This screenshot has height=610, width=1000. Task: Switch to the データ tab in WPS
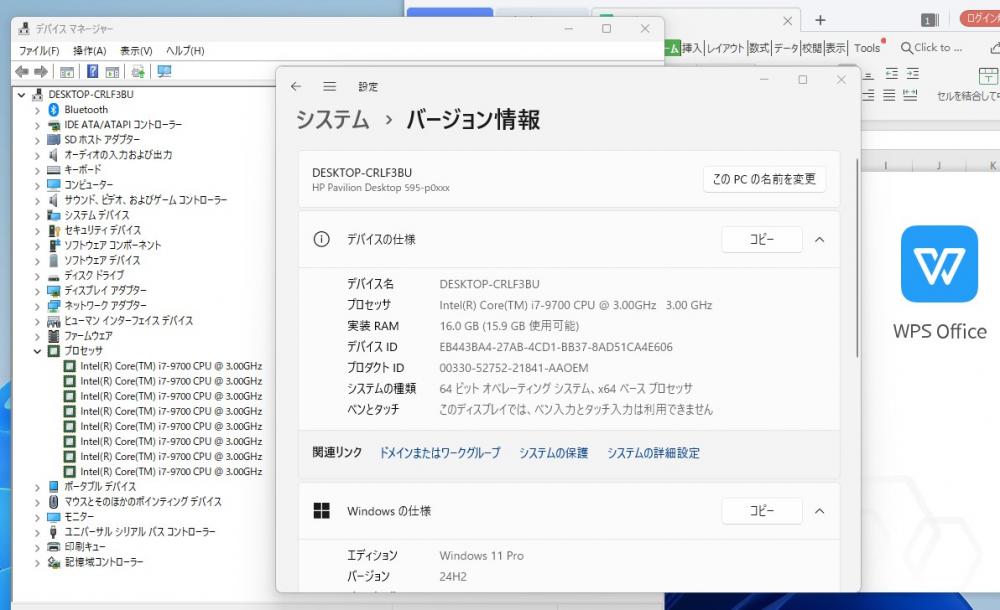pos(786,48)
